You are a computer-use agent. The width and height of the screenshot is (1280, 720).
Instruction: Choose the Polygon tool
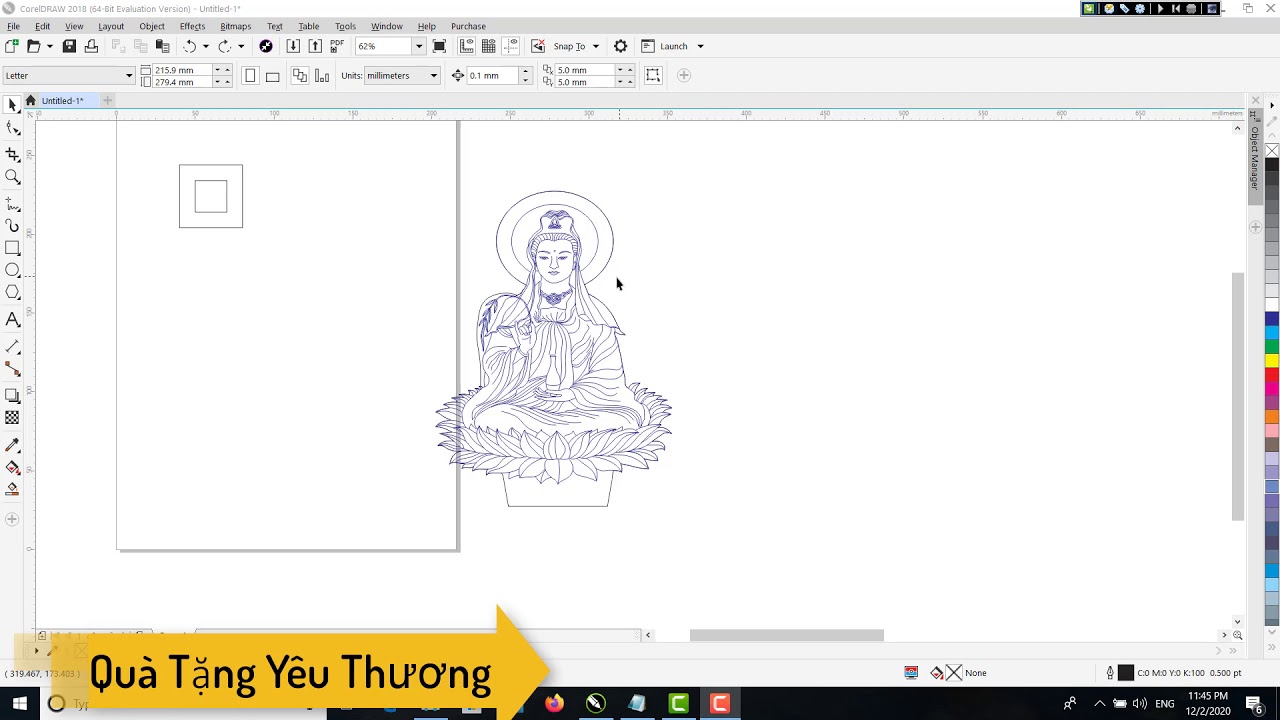pyautogui.click(x=12, y=293)
